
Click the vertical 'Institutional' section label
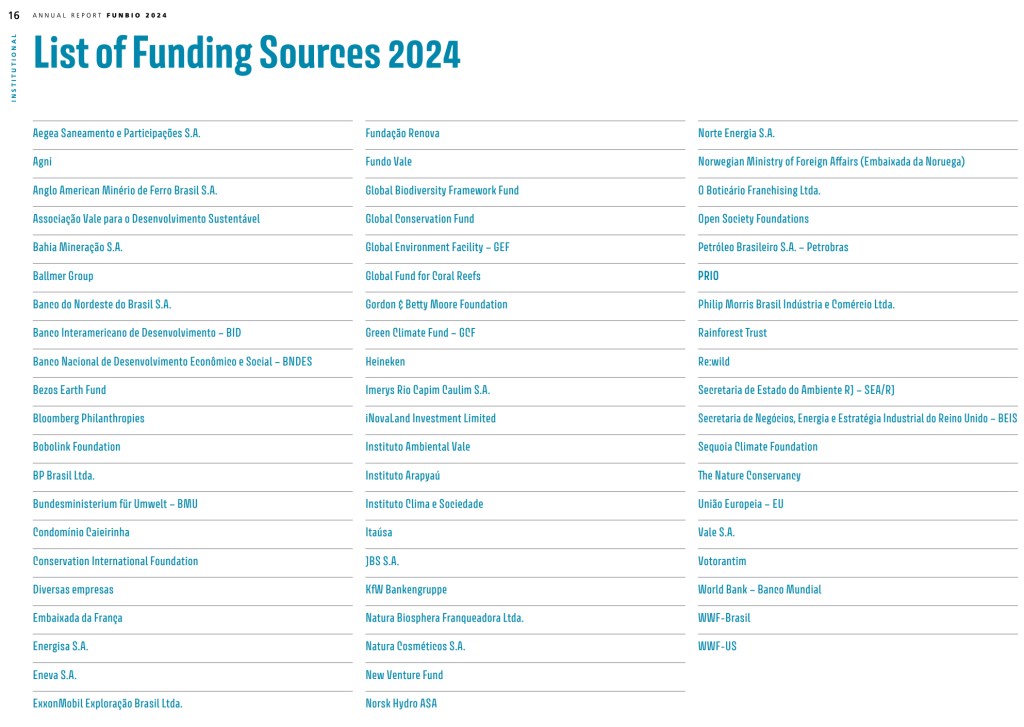pyautogui.click(x=14, y=67)
